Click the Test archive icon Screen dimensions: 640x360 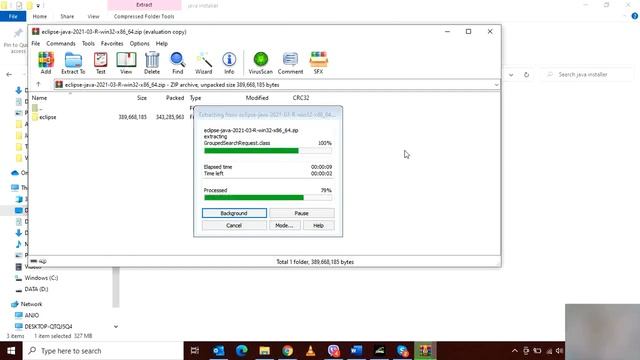(x=100, y=63)
